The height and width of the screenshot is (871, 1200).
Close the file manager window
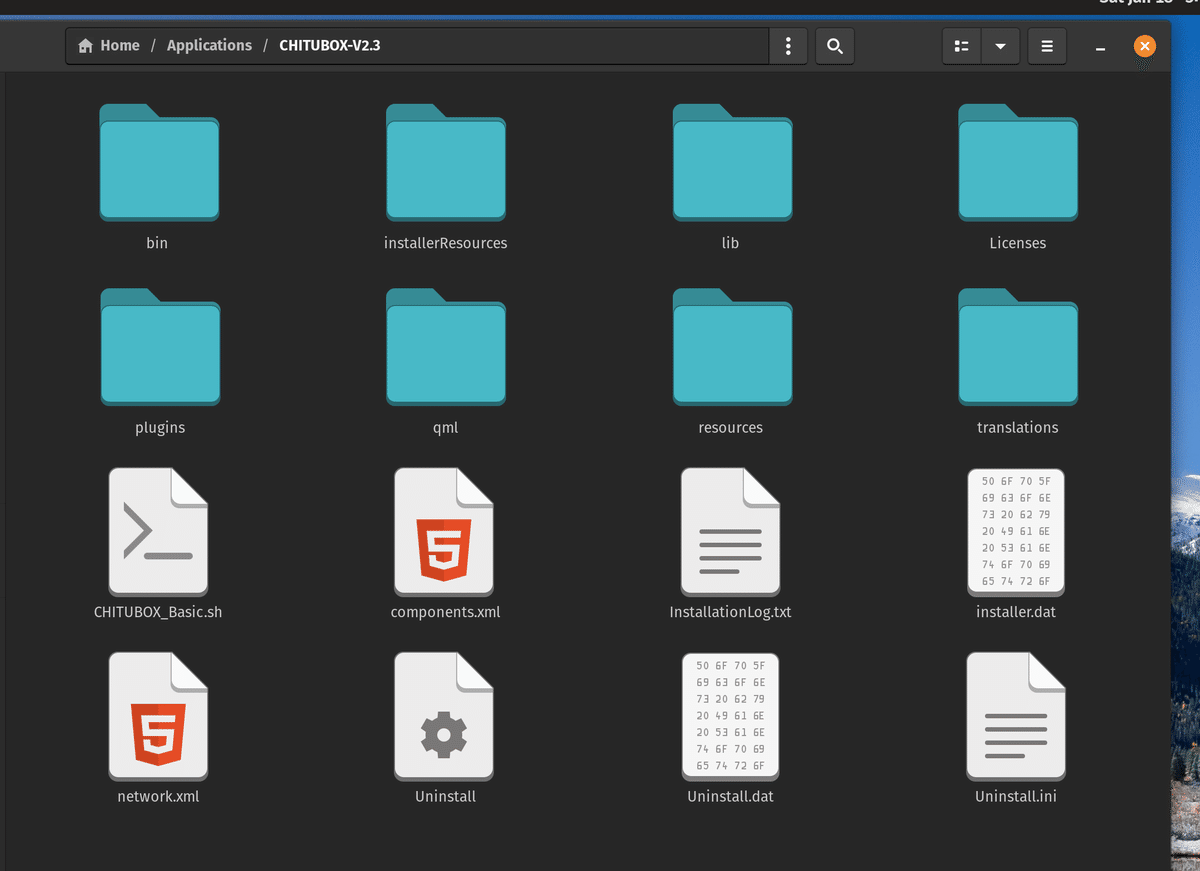coord(1145,46)
